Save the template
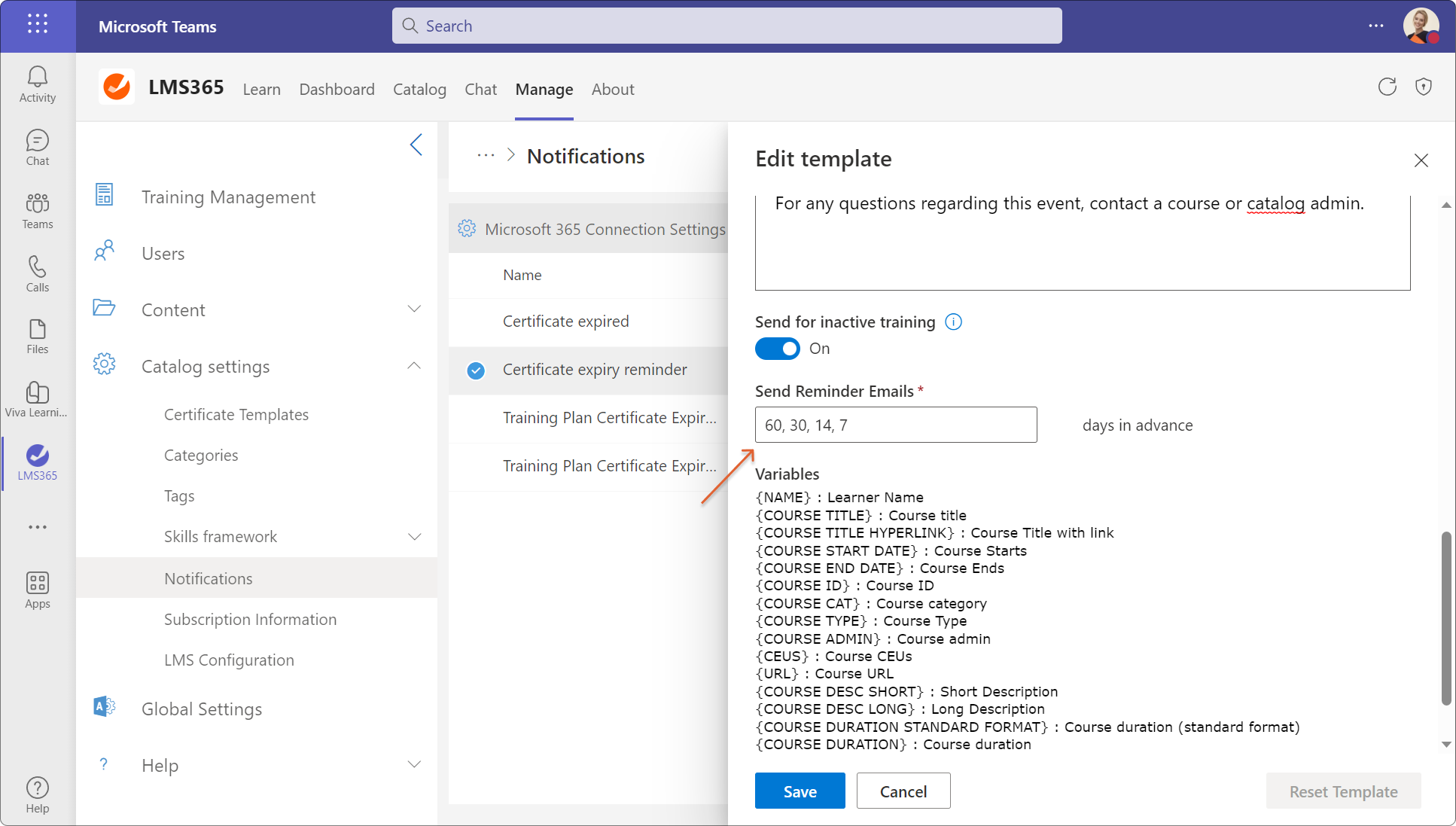 click(800, 791)
